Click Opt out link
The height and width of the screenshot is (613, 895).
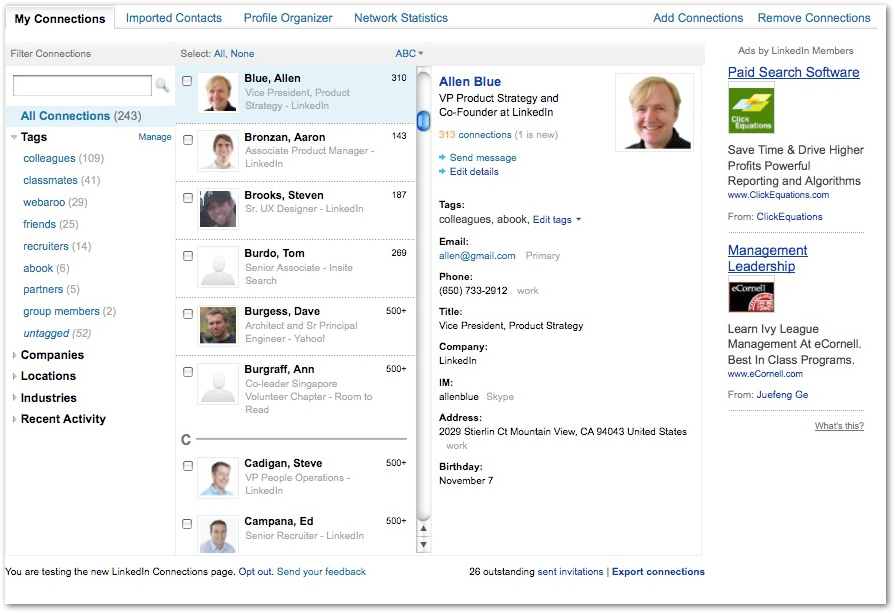255,571
